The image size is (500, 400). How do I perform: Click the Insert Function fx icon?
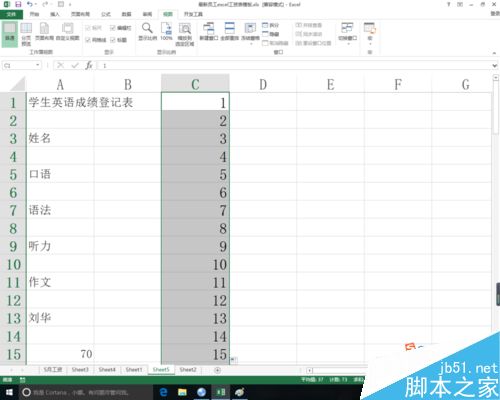coord(89,65)
